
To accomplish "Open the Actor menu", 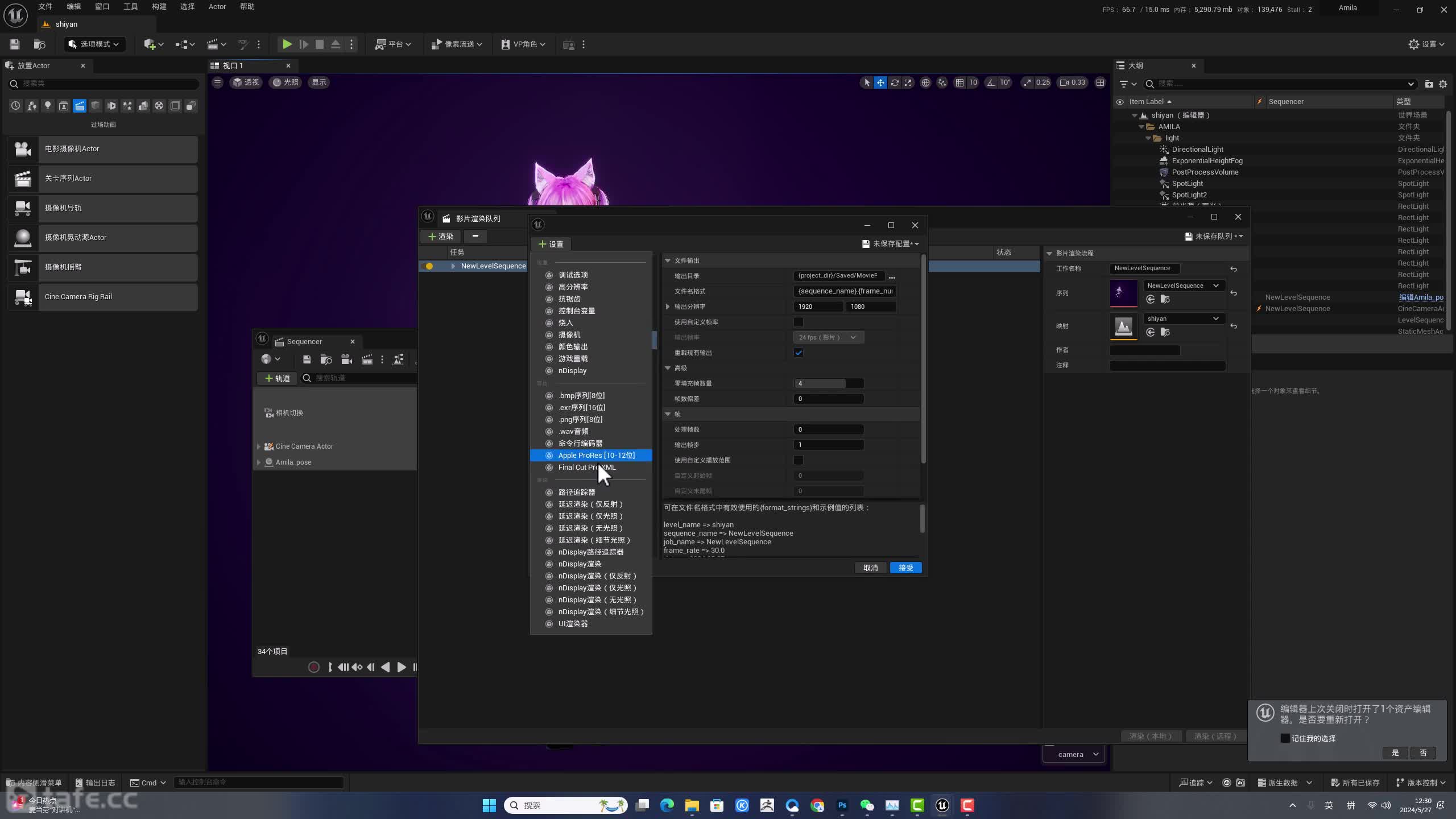I will pyautogui.click(x=217, y=7).
